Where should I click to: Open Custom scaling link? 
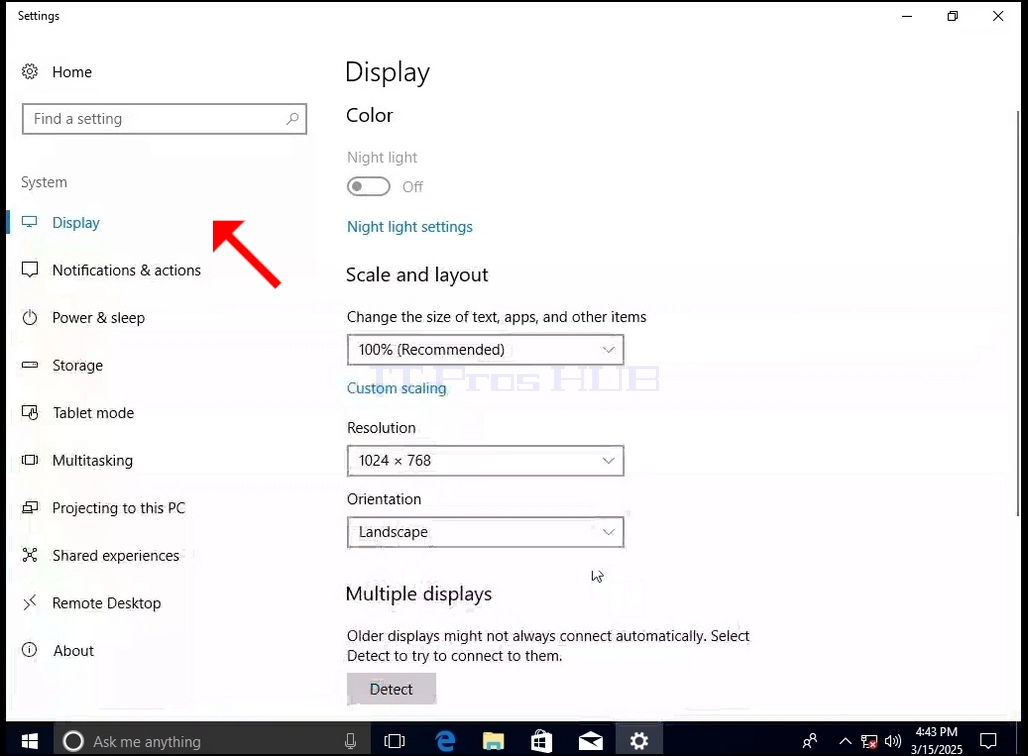click(x=397, y=388)
